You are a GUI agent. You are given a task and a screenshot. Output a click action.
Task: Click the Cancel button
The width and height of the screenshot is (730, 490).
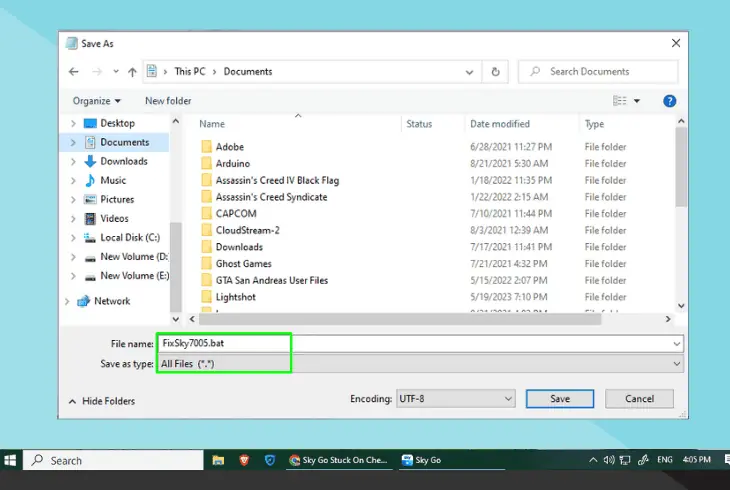639,399
